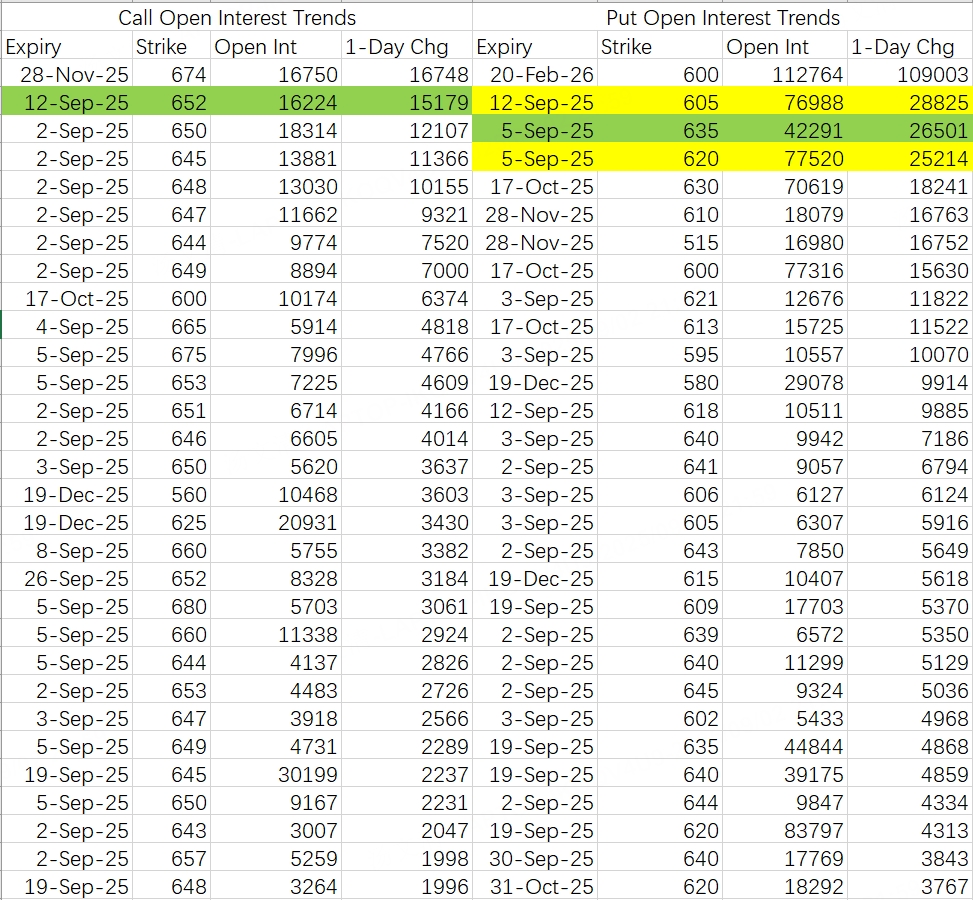
Task: Select call expiry cell '26-Sep-25'
Action: click(x=67, y=578)
